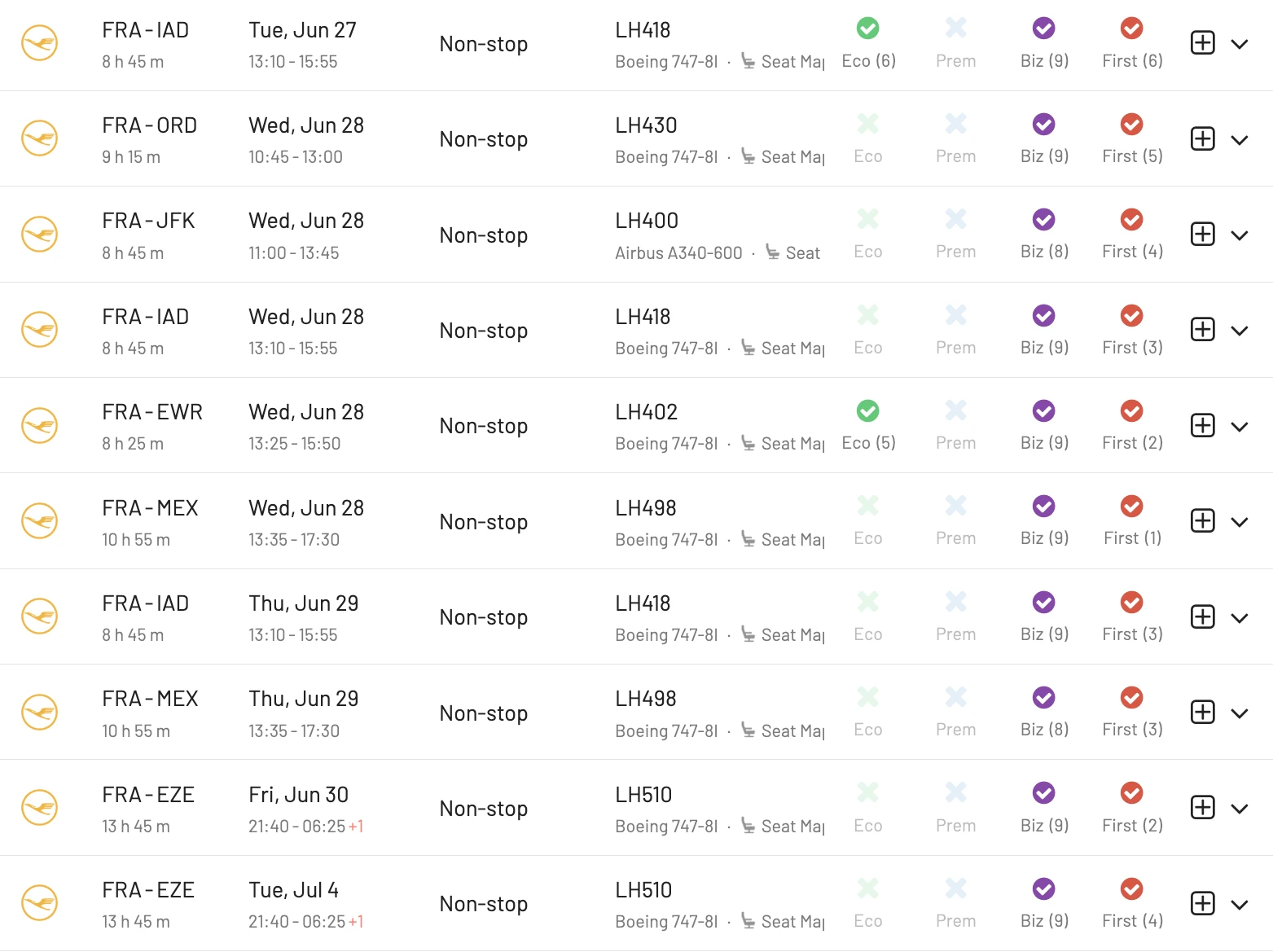
Task: Expand the Tue Jun 27 FRA-IAD flight details
Action: [1240, 44]
